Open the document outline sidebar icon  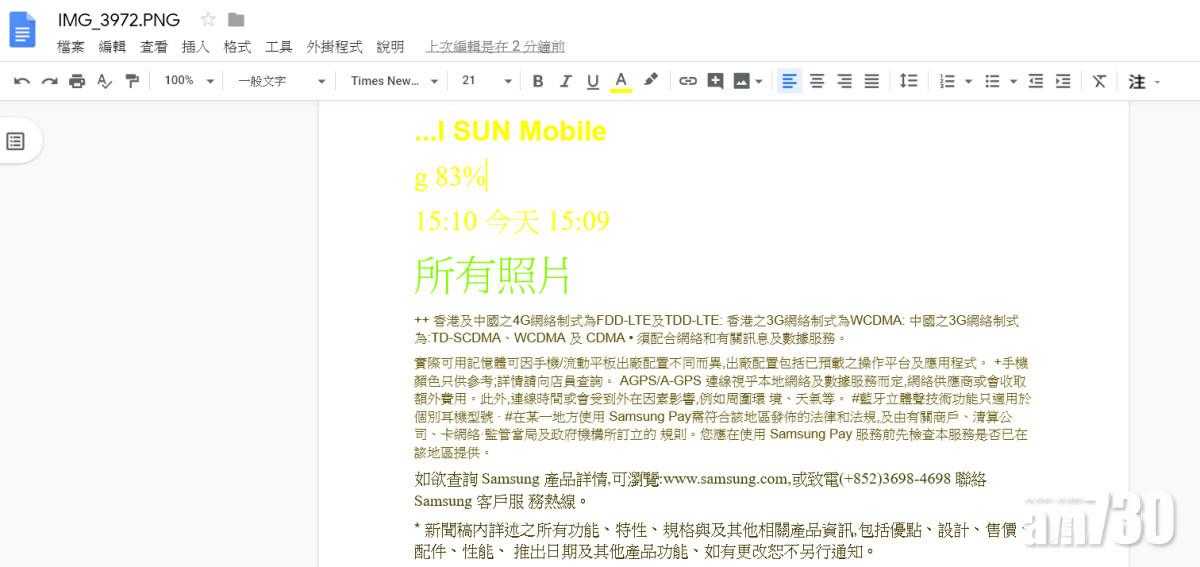pos(16,141)
